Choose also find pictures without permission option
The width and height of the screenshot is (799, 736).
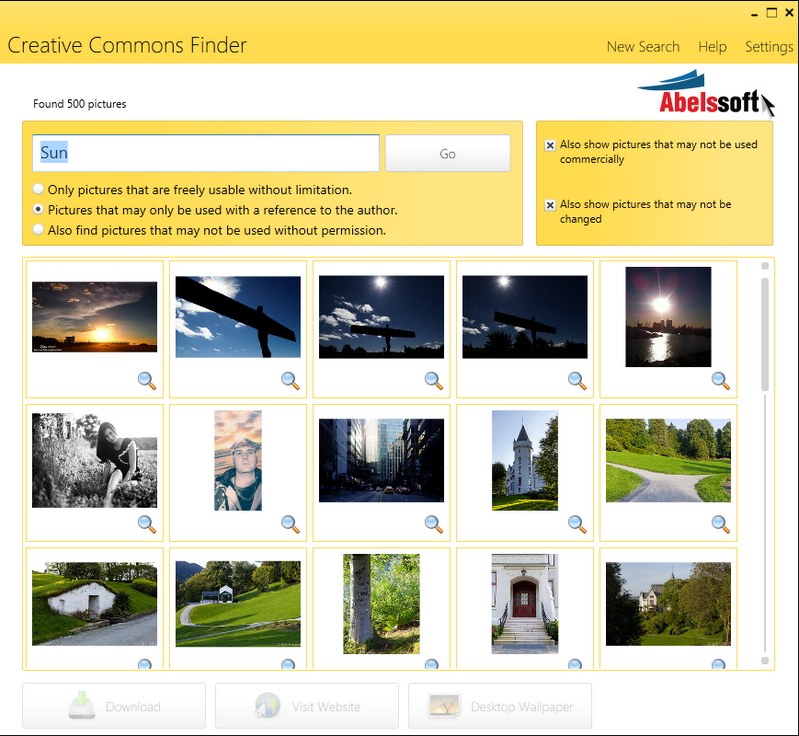[x=39, y=230]
